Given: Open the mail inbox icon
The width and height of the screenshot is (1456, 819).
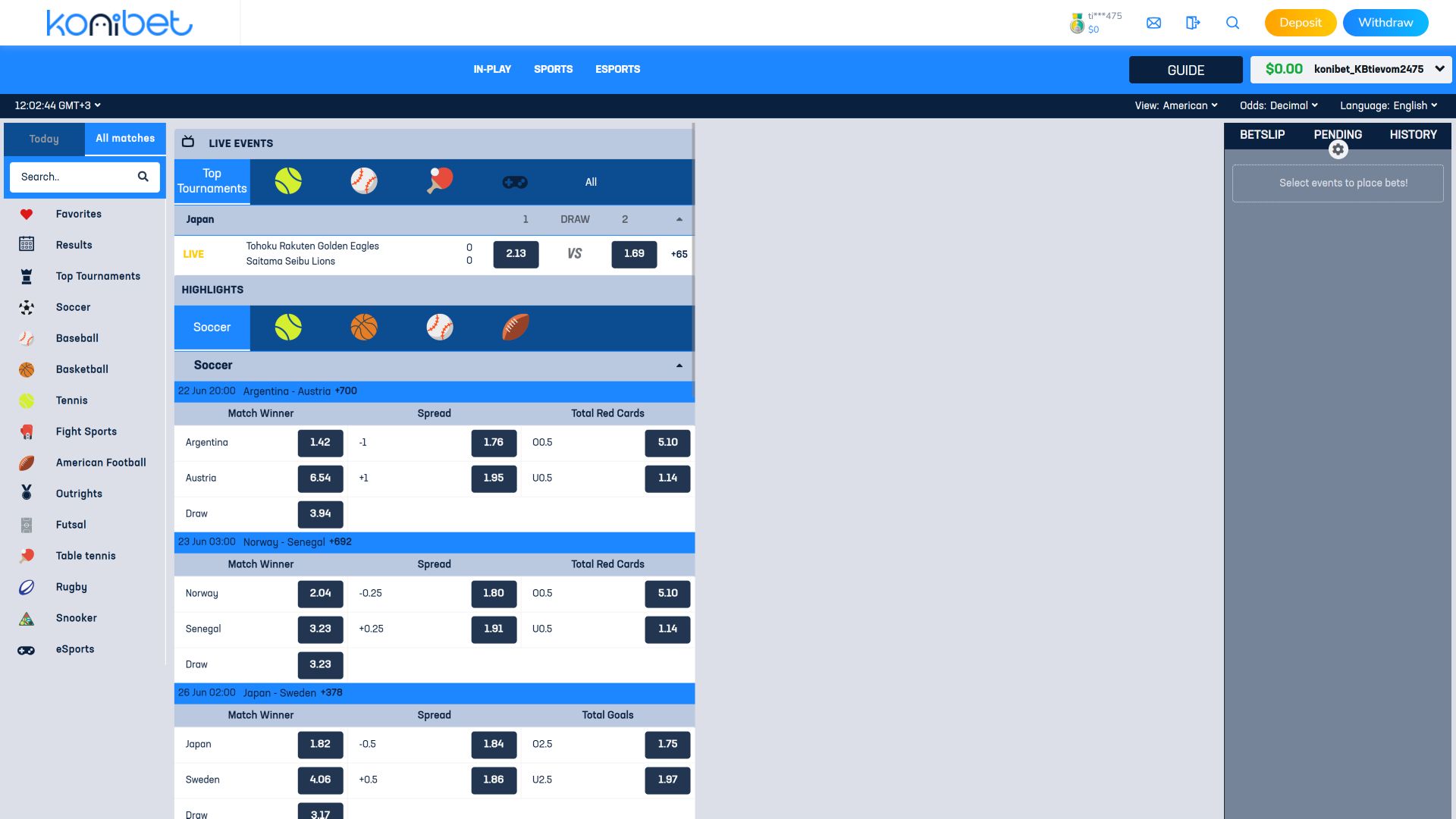Looking at the screenshot, I should (1153, 23).
